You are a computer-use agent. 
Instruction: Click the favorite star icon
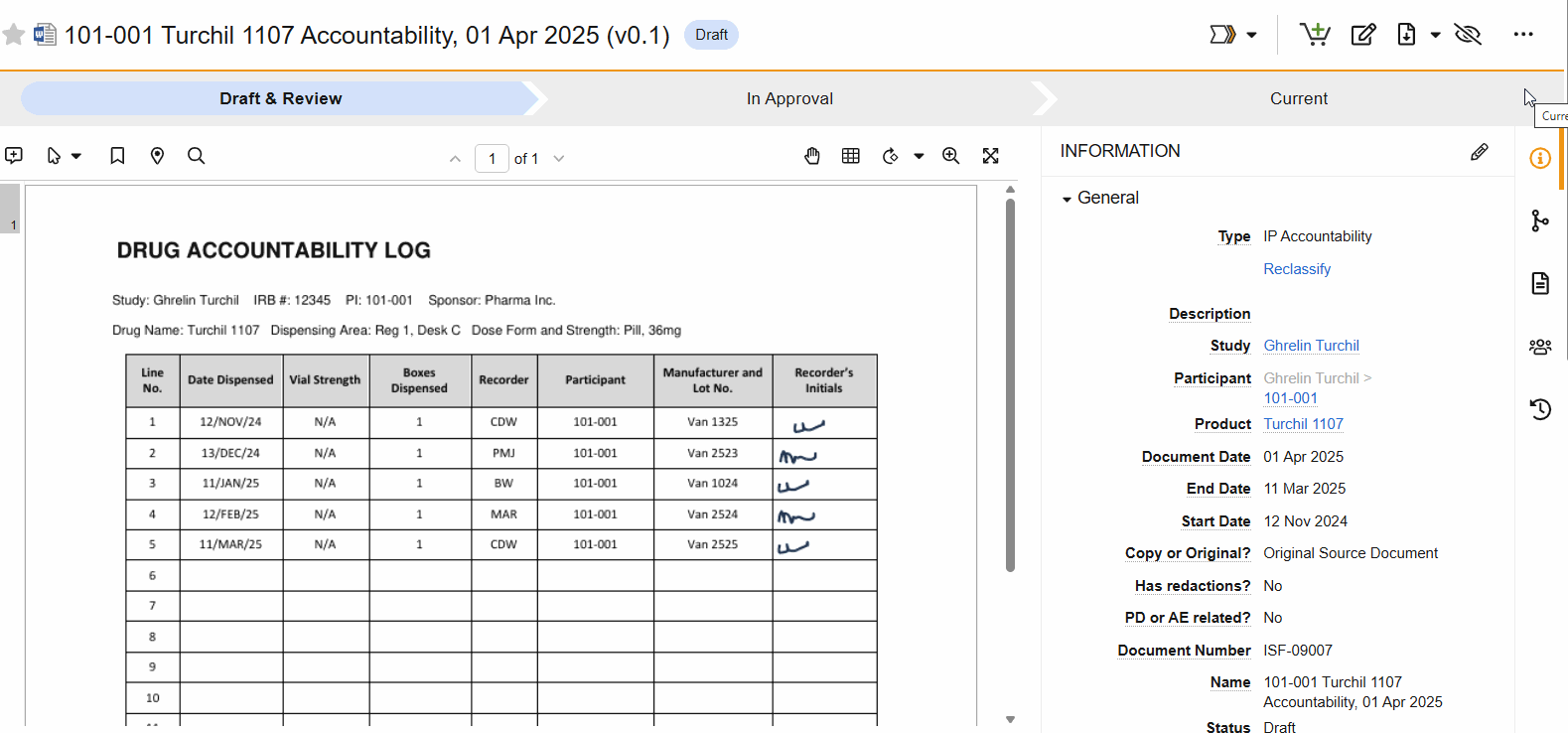(x=14, y=35)
